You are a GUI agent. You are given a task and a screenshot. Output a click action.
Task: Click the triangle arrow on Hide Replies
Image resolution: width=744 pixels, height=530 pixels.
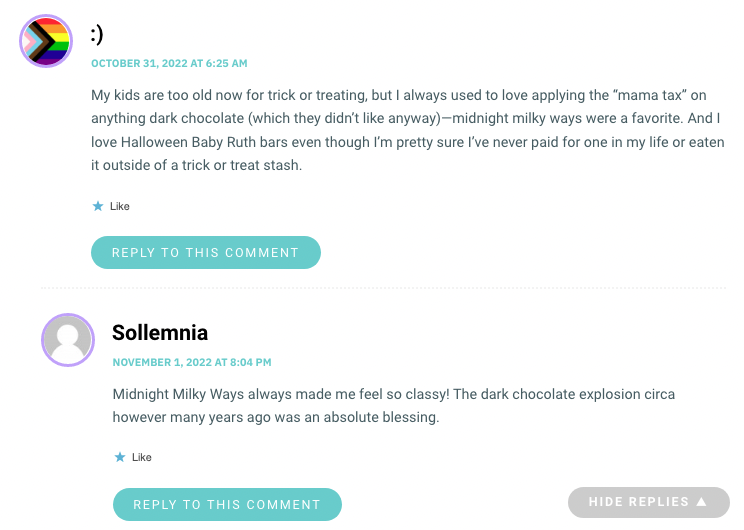tap(701, 502)
